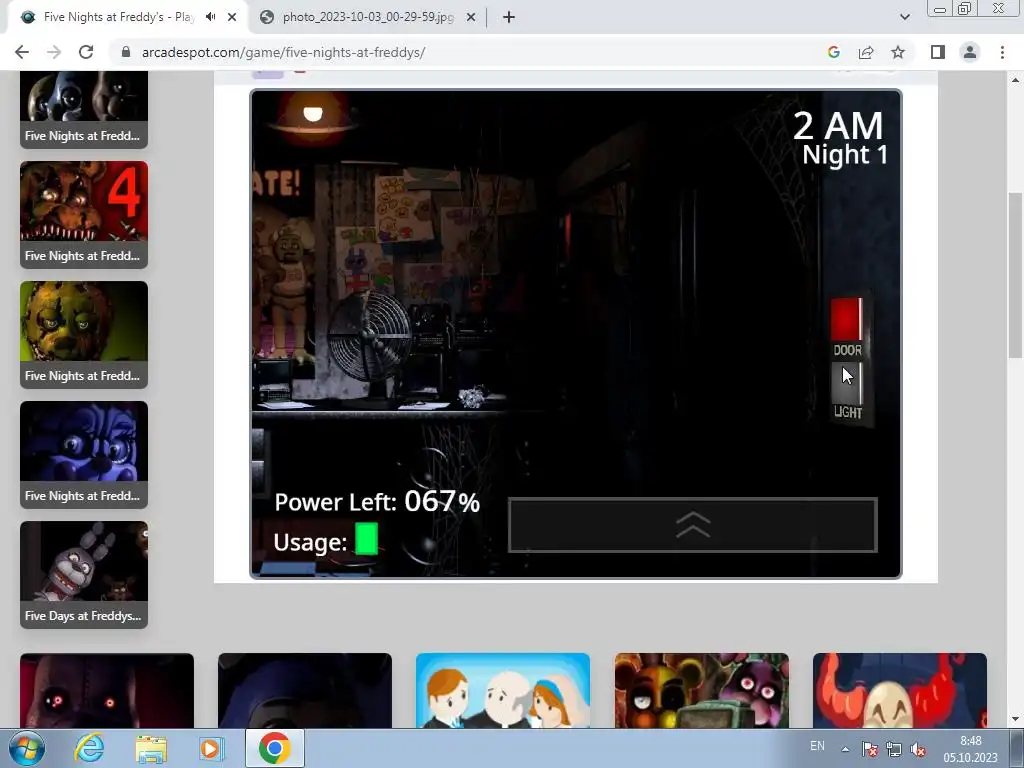Close the photo_2023-10-03 tab
This screenshot has height=768, width=1024.
[x=471, y=17]
